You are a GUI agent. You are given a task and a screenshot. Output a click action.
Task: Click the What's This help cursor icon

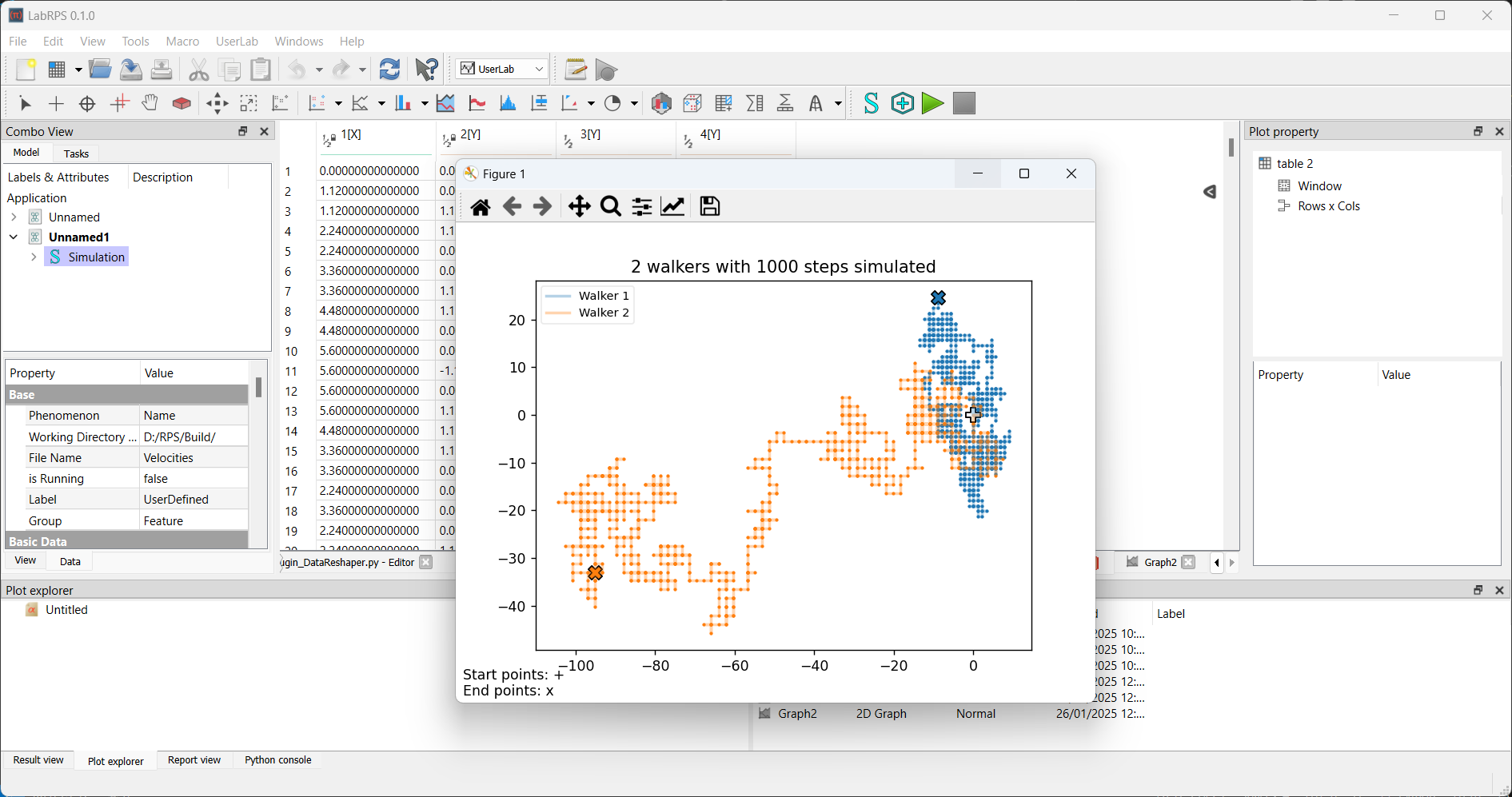coord(426,70)
